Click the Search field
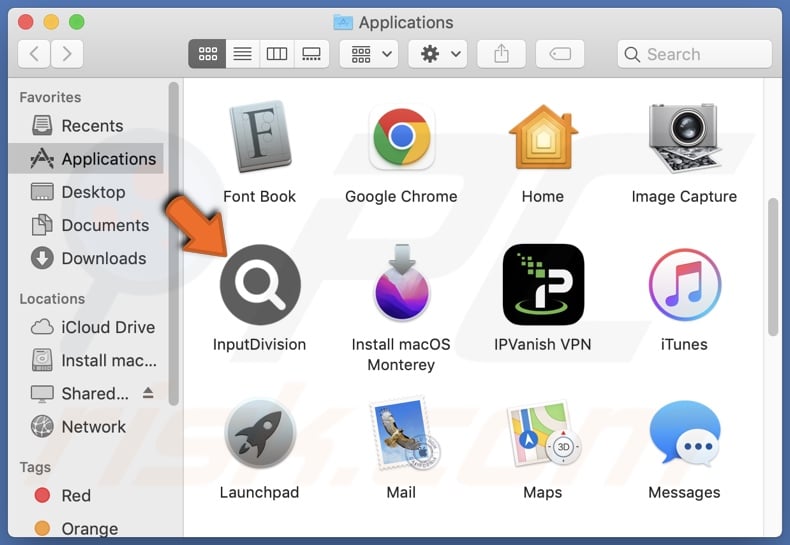This screenshot has width=790, height=545. (695, 54)
